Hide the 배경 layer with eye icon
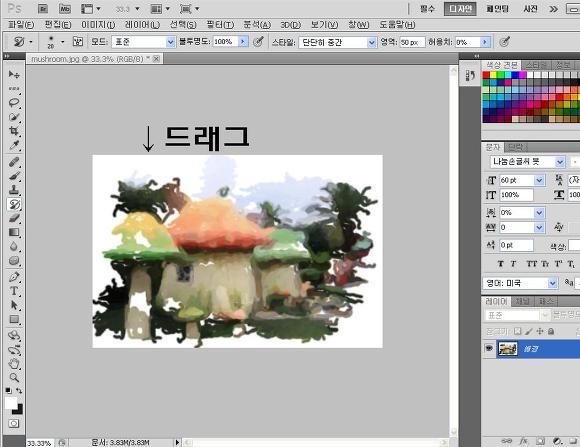 pos(489,349)
